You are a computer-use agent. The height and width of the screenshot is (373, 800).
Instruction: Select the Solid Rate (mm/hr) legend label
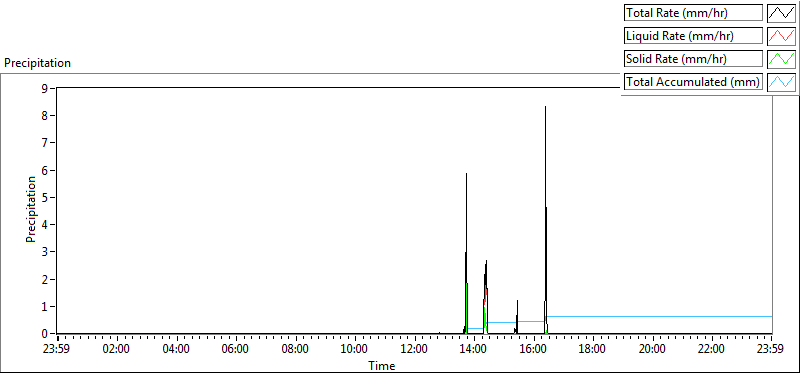click(693, 59)
